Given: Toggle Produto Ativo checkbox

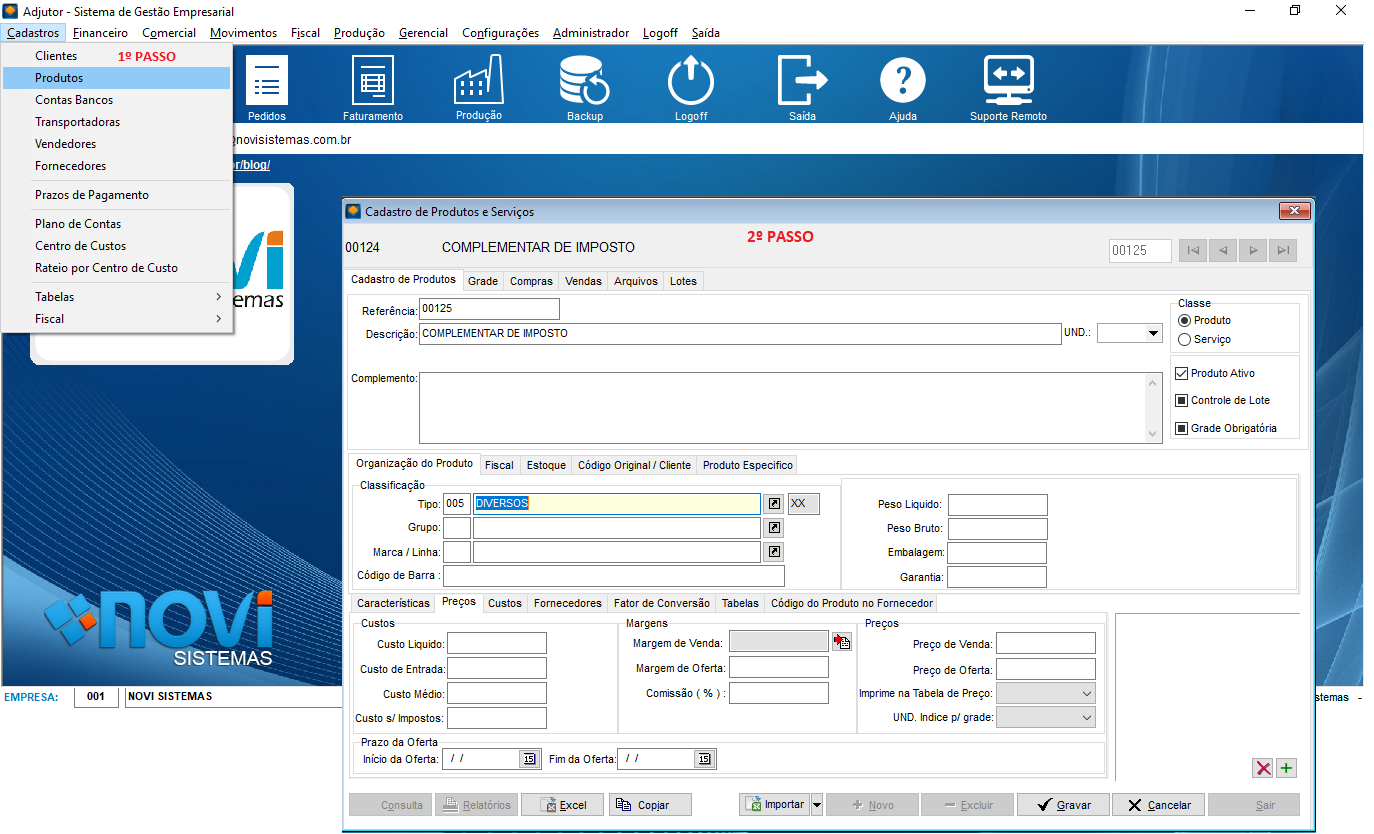Looking at the screenshot, I should 1182,373.
